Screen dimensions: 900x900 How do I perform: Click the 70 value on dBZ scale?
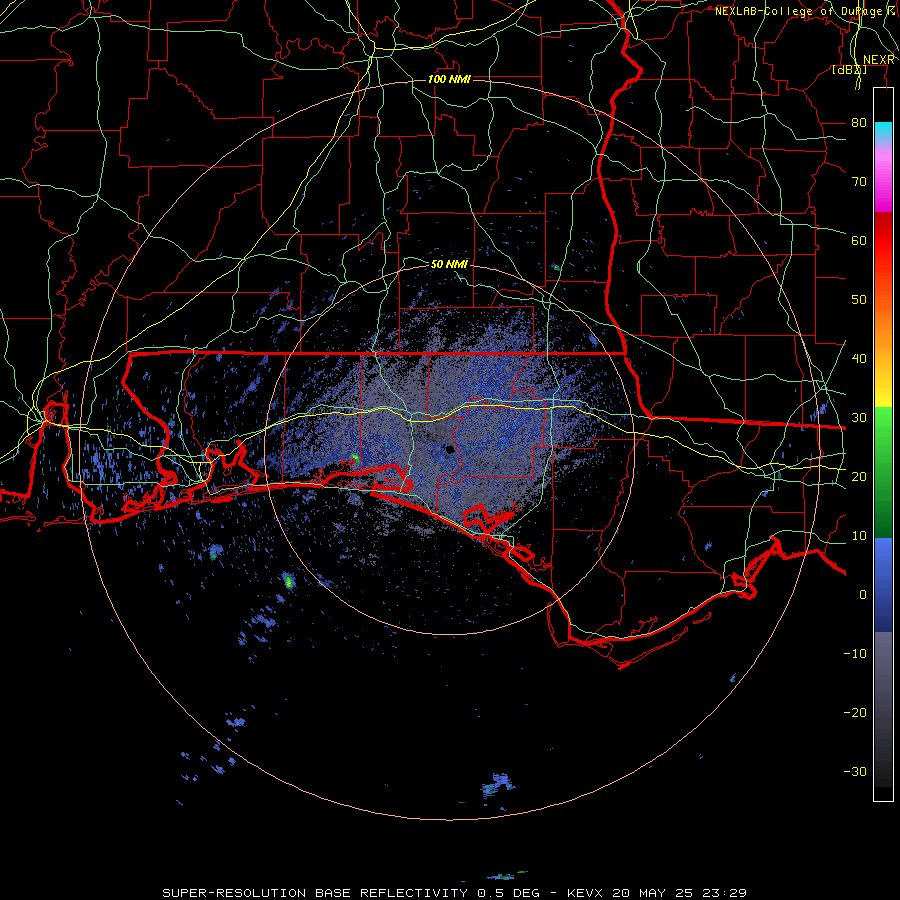859,182
